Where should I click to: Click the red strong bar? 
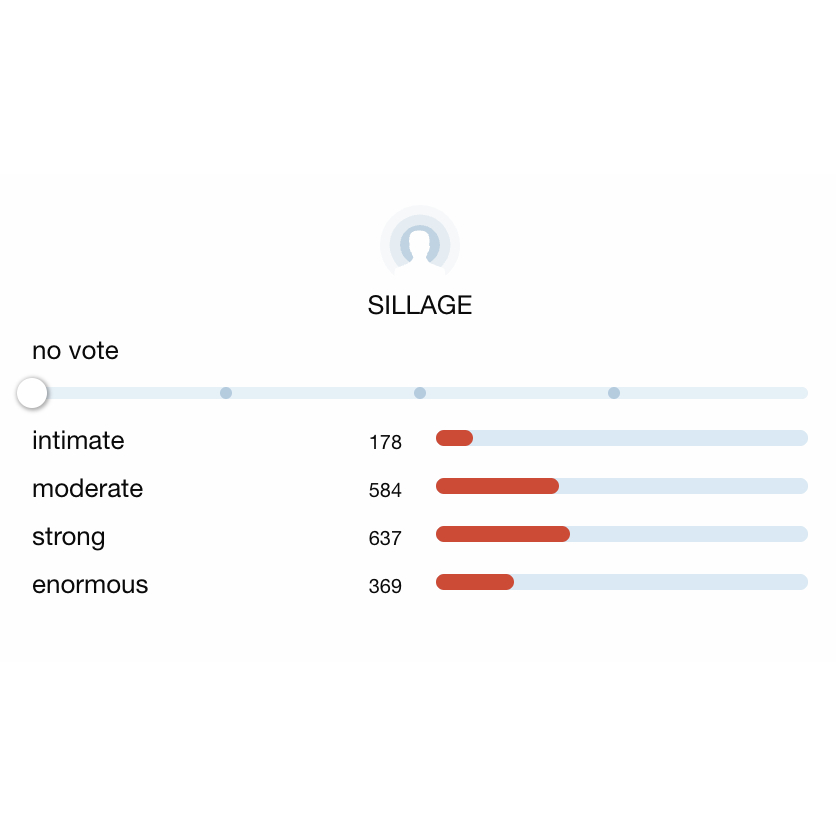point(503,534)
